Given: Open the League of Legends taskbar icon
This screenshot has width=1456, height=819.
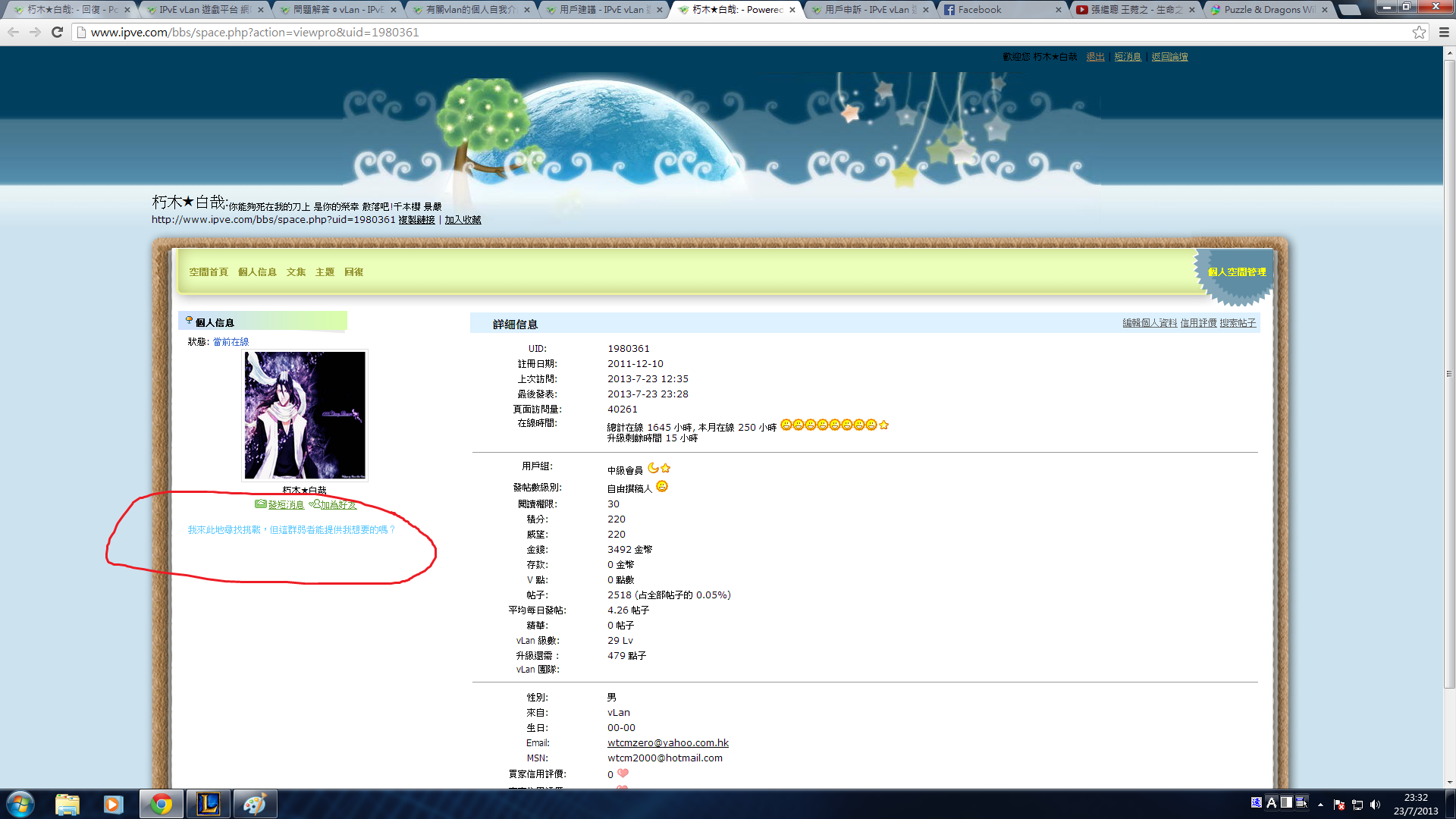Looking at the screenshot, I should [x=208, y=804].
